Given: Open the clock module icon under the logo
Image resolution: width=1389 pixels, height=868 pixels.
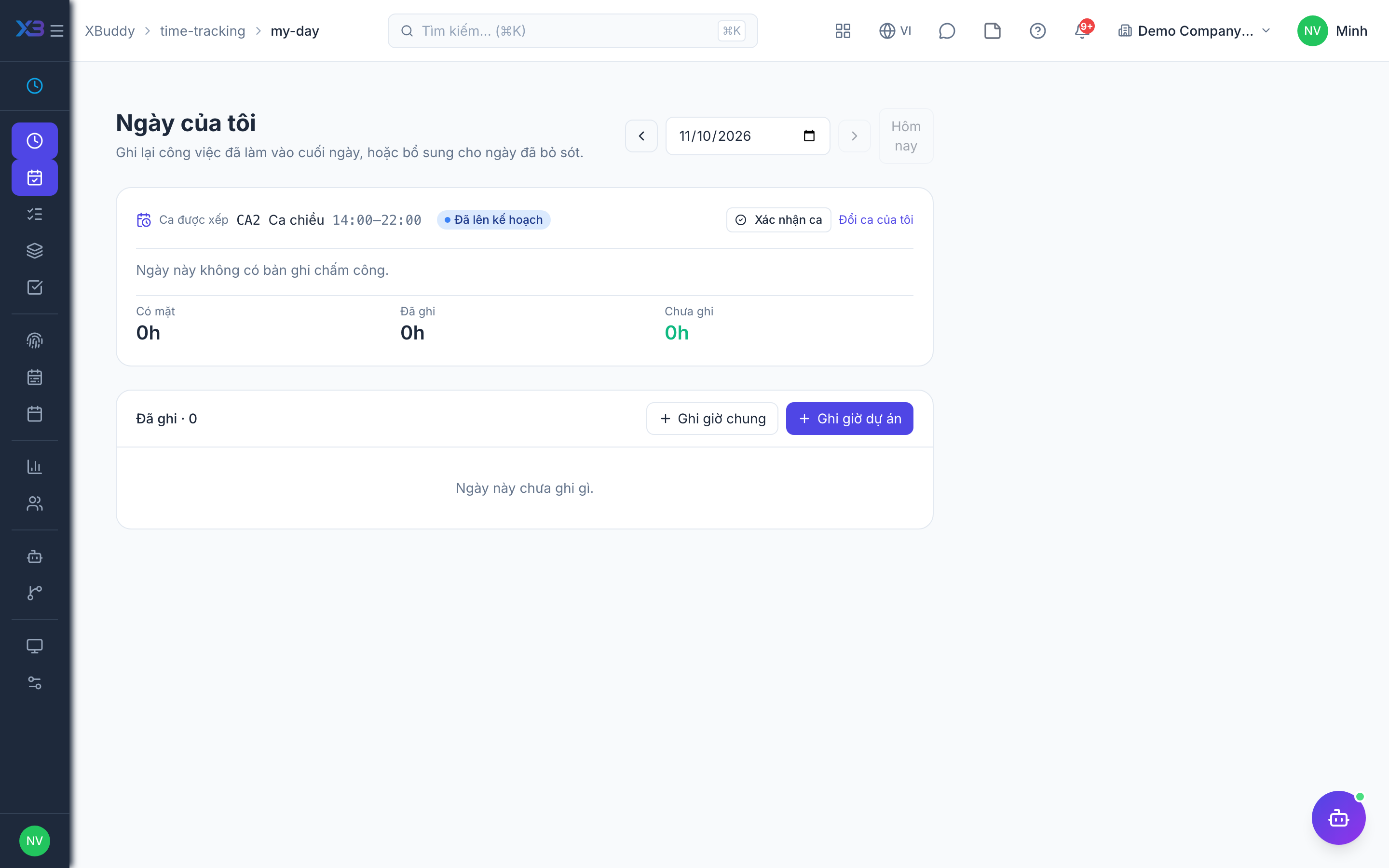Looking at the screenshot, I should tap(34, 85).
